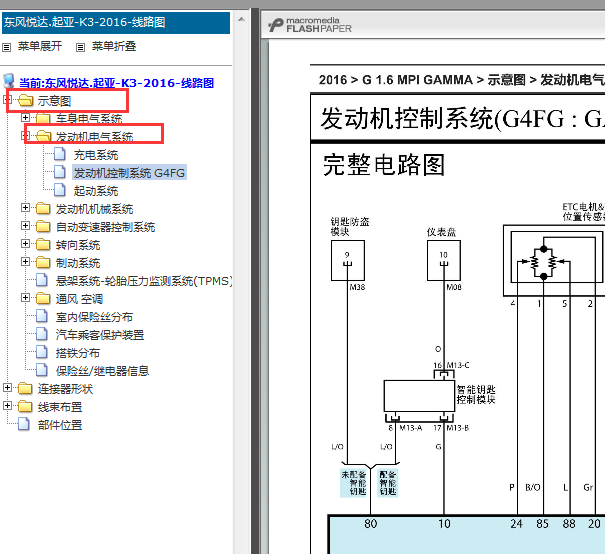Click the 搭铁分布 document icon

point(42,352)
